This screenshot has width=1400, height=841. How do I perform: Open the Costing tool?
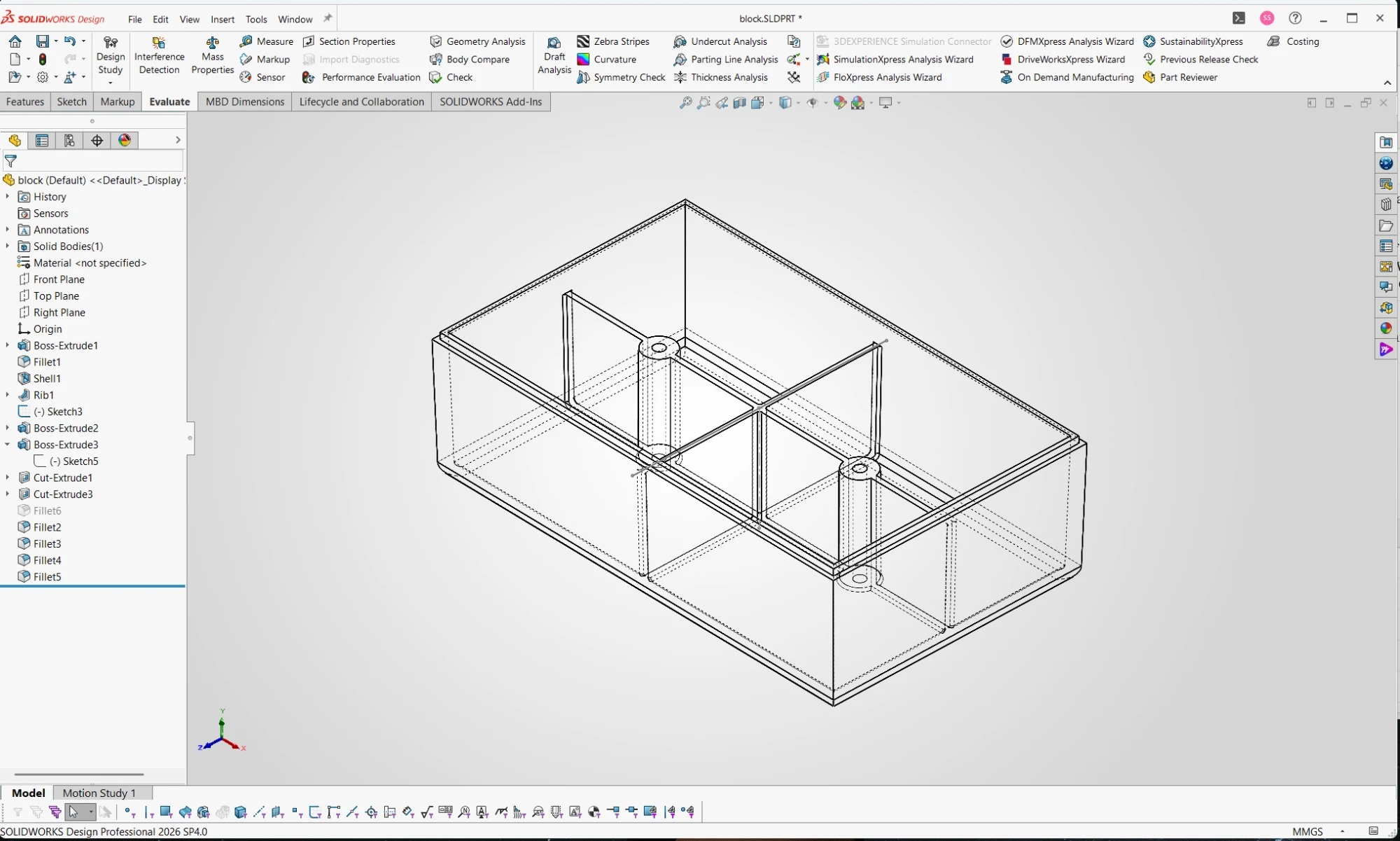pos(1294,41)
